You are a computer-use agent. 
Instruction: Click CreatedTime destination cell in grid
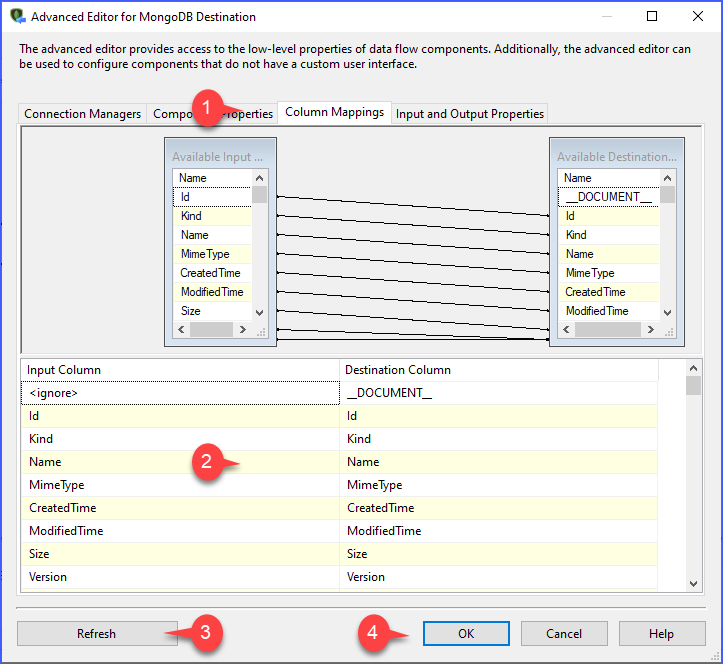(498, 508)
